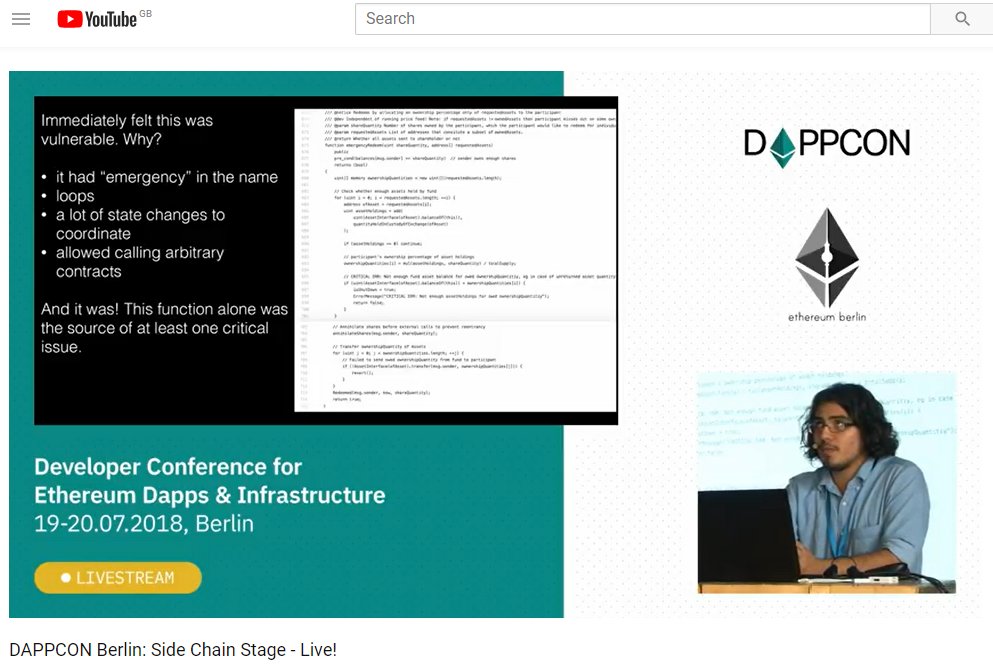Click the magnifier search button
The image size is (993, 668).
click(x=961, y=19)
